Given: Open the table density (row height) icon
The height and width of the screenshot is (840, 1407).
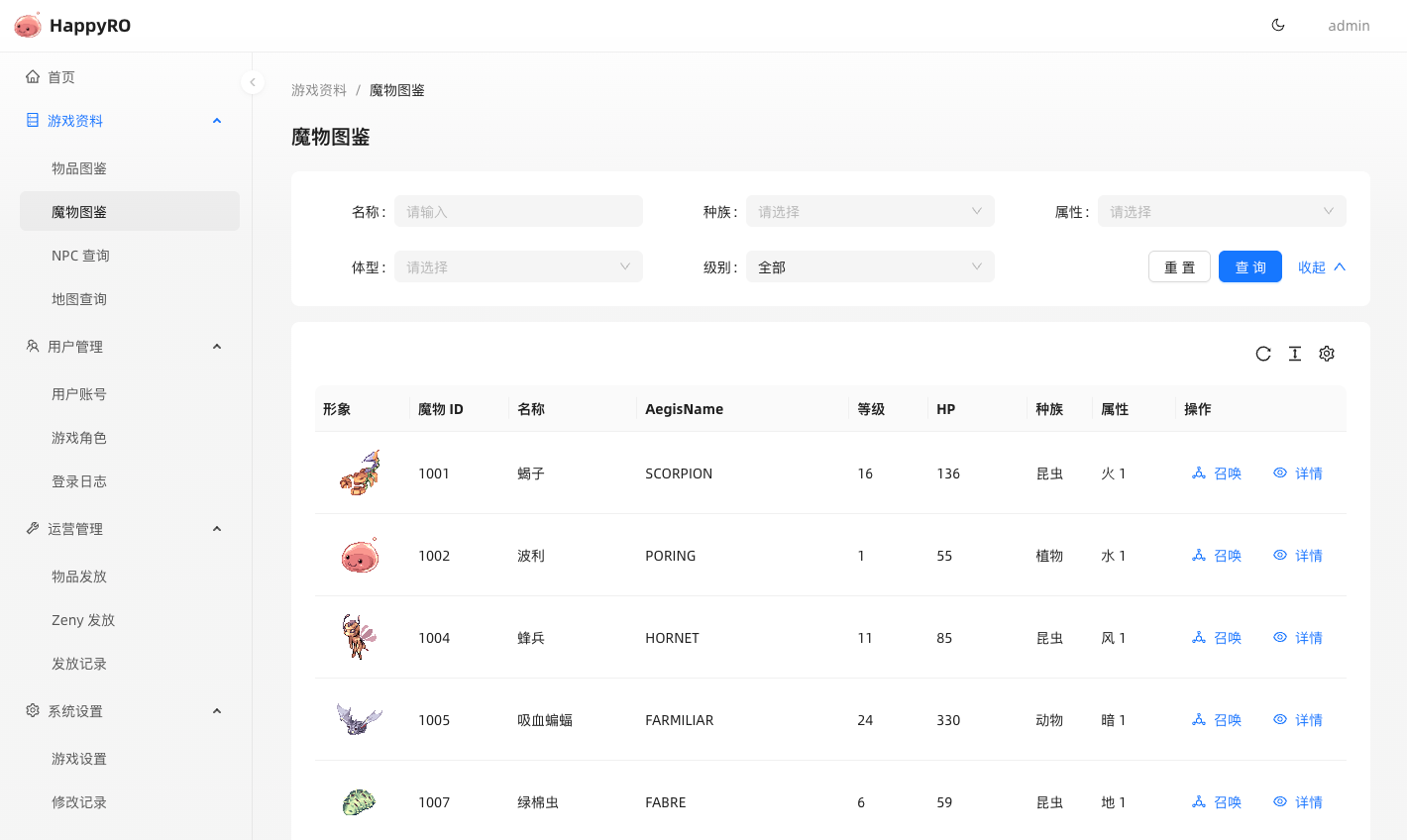Looking at the screenshot, I should (x=1295, y=354).
